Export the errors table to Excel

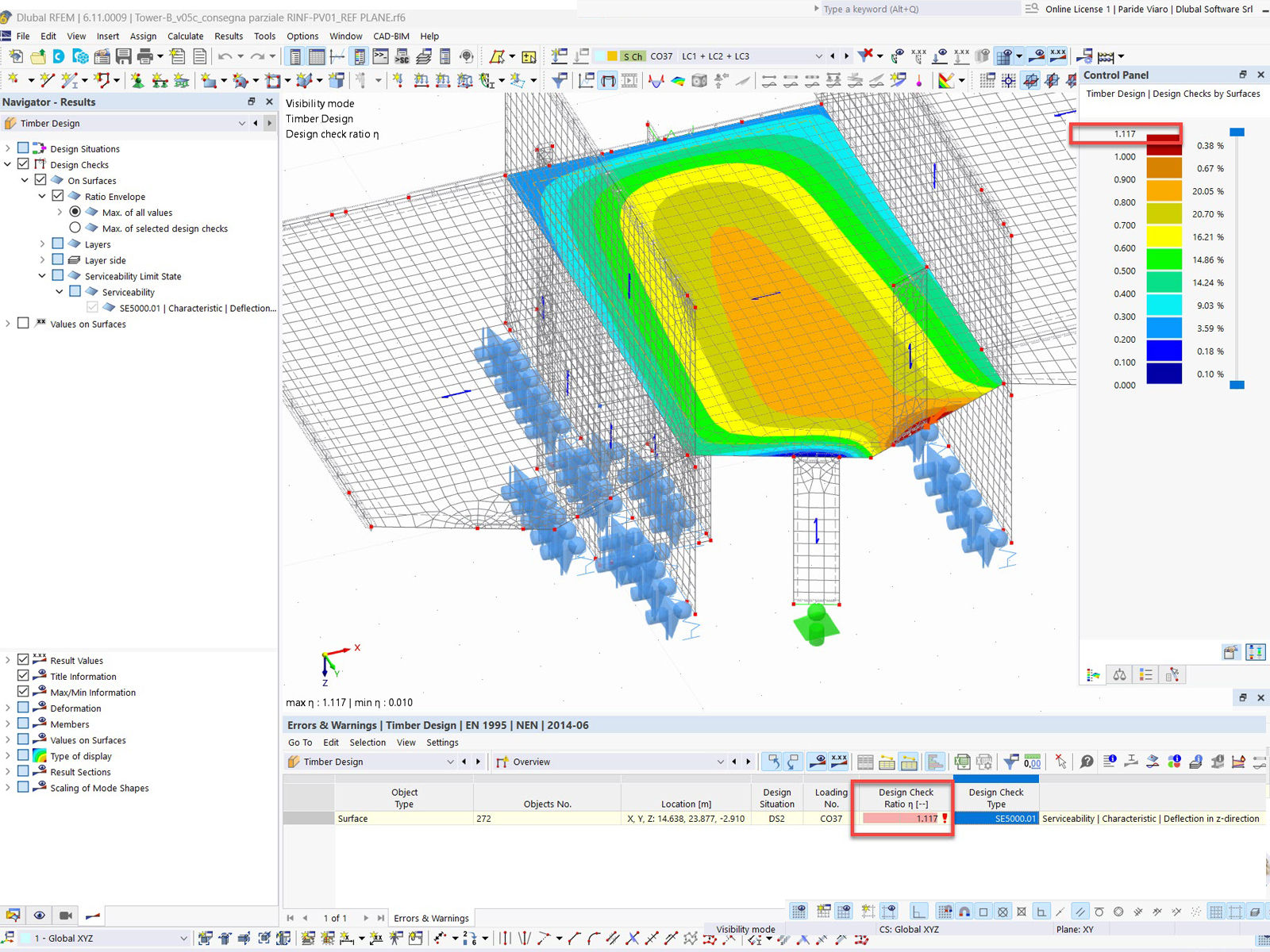962,762
